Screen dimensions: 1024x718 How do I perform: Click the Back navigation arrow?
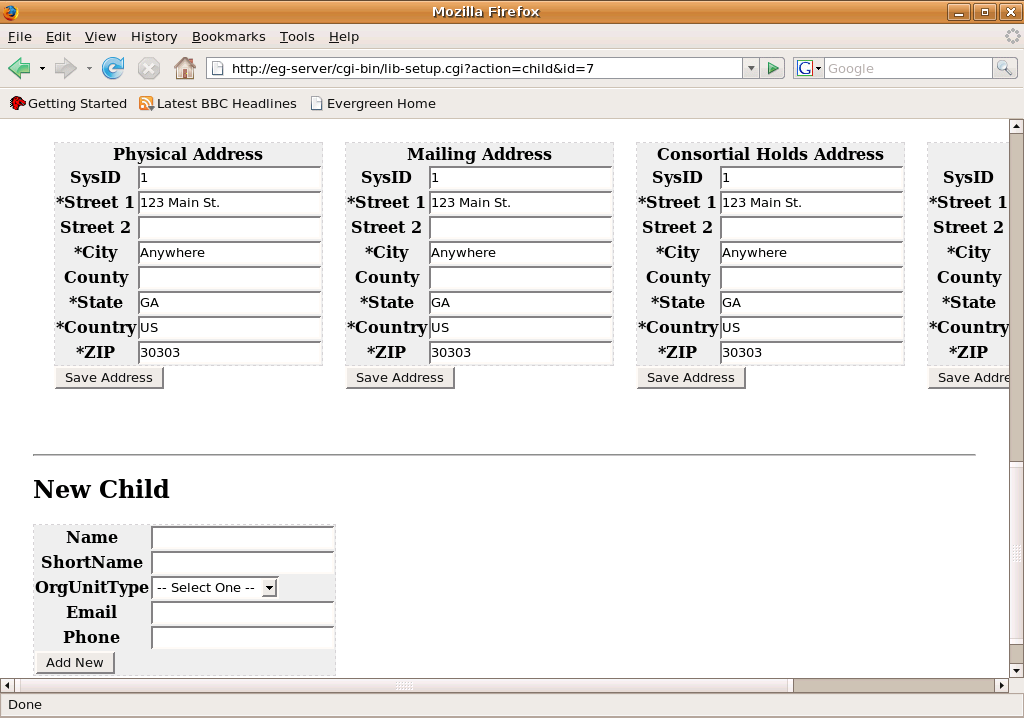(19, 68)
